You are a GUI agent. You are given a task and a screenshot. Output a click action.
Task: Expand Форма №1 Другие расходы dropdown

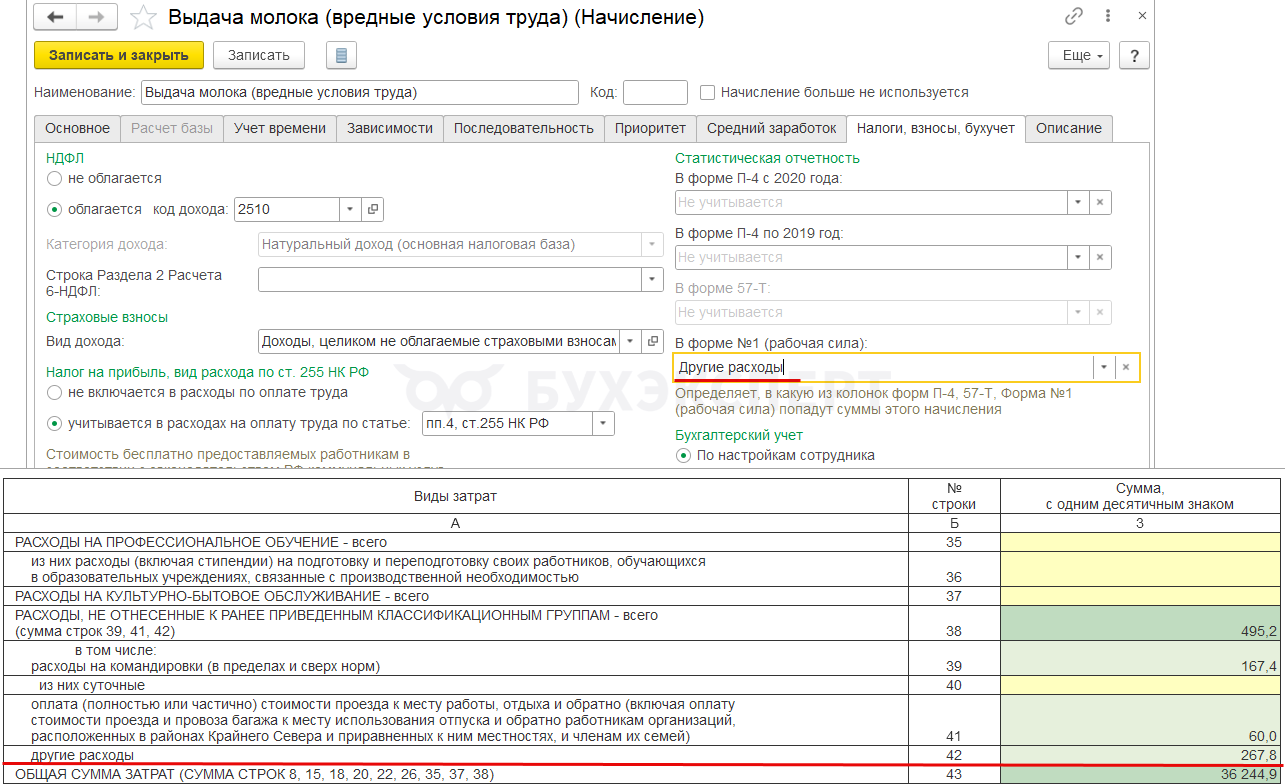pos(1104,367)
